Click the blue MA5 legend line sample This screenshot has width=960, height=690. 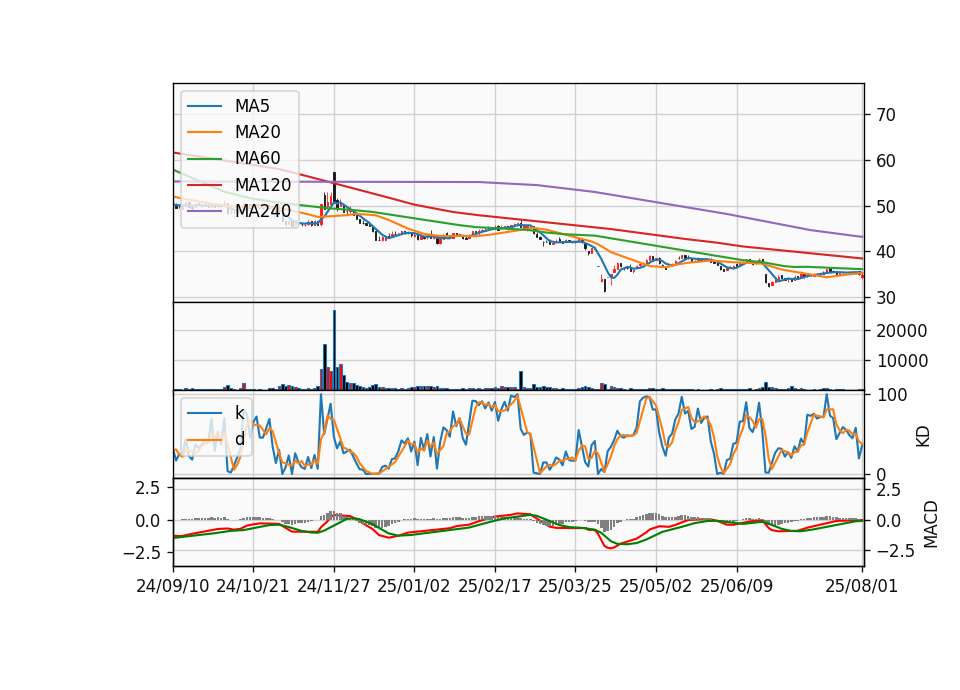[204, 107]
